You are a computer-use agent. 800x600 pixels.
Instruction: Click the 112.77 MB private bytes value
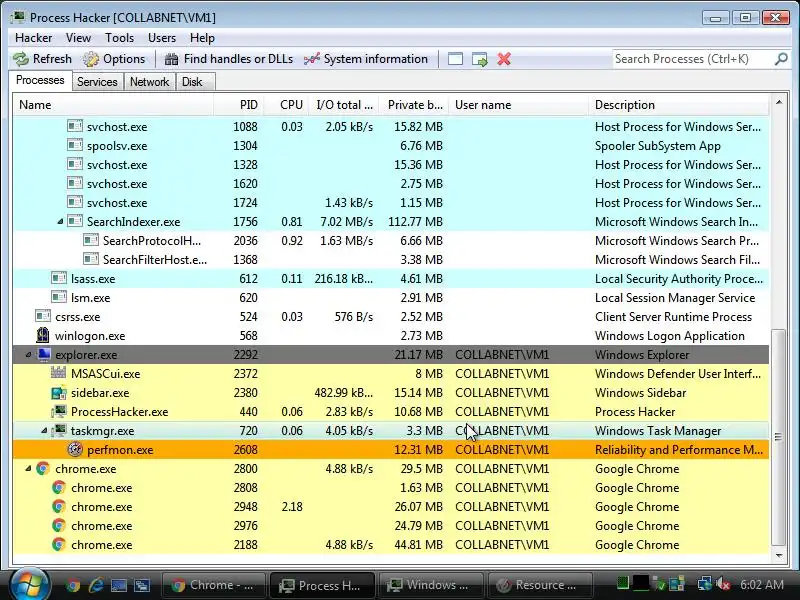pyautogui.click(x=415, y=222)
